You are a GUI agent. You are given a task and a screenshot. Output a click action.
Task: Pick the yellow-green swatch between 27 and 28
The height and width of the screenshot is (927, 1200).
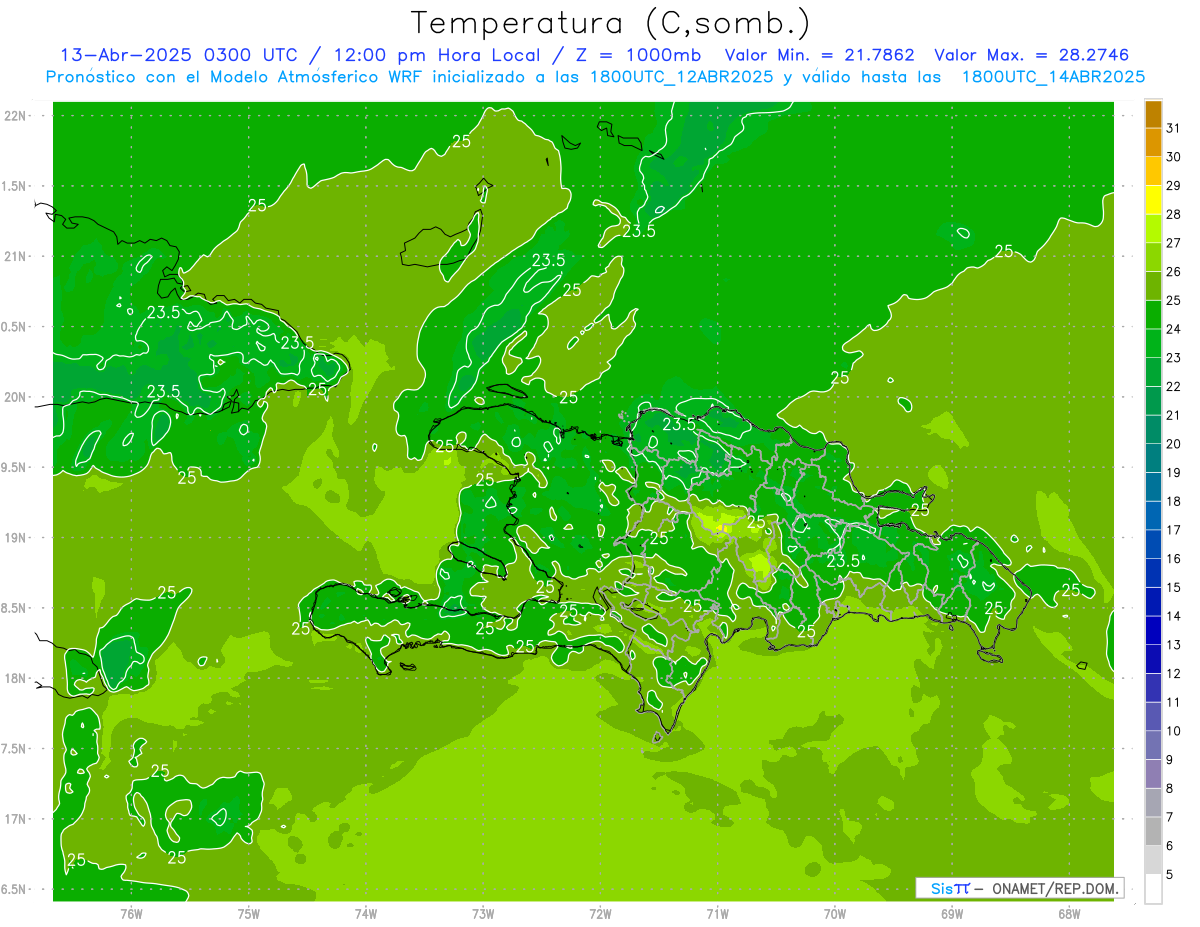[x=1153, y=229]
